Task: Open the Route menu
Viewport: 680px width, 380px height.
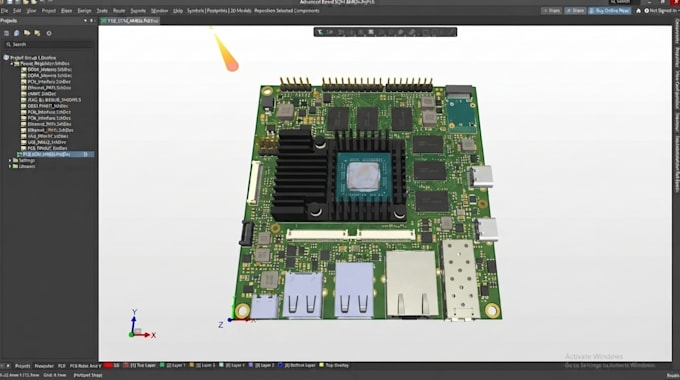Action: [119, 11]
